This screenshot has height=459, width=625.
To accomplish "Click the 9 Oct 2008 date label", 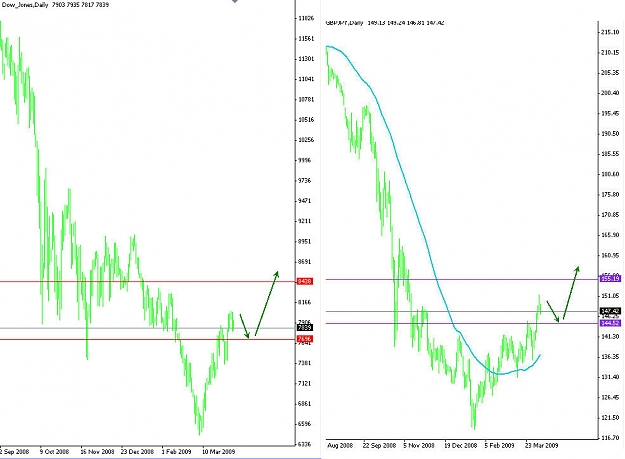I will click(54, 451).
